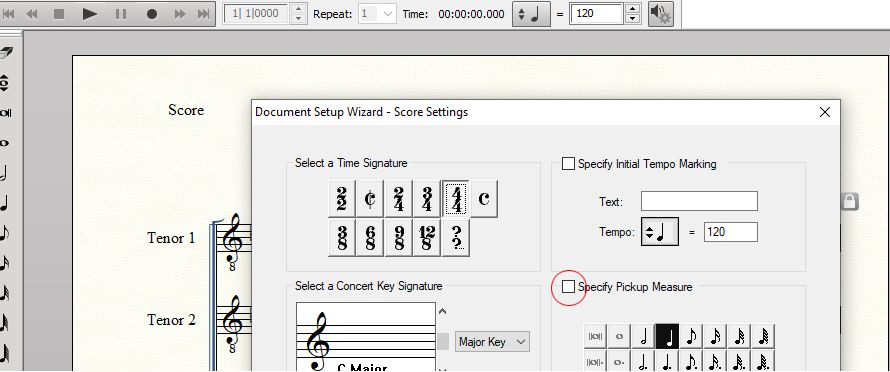Select 32nd note pickup duration
Screen dimensions: 890x372
click(739, 336)
